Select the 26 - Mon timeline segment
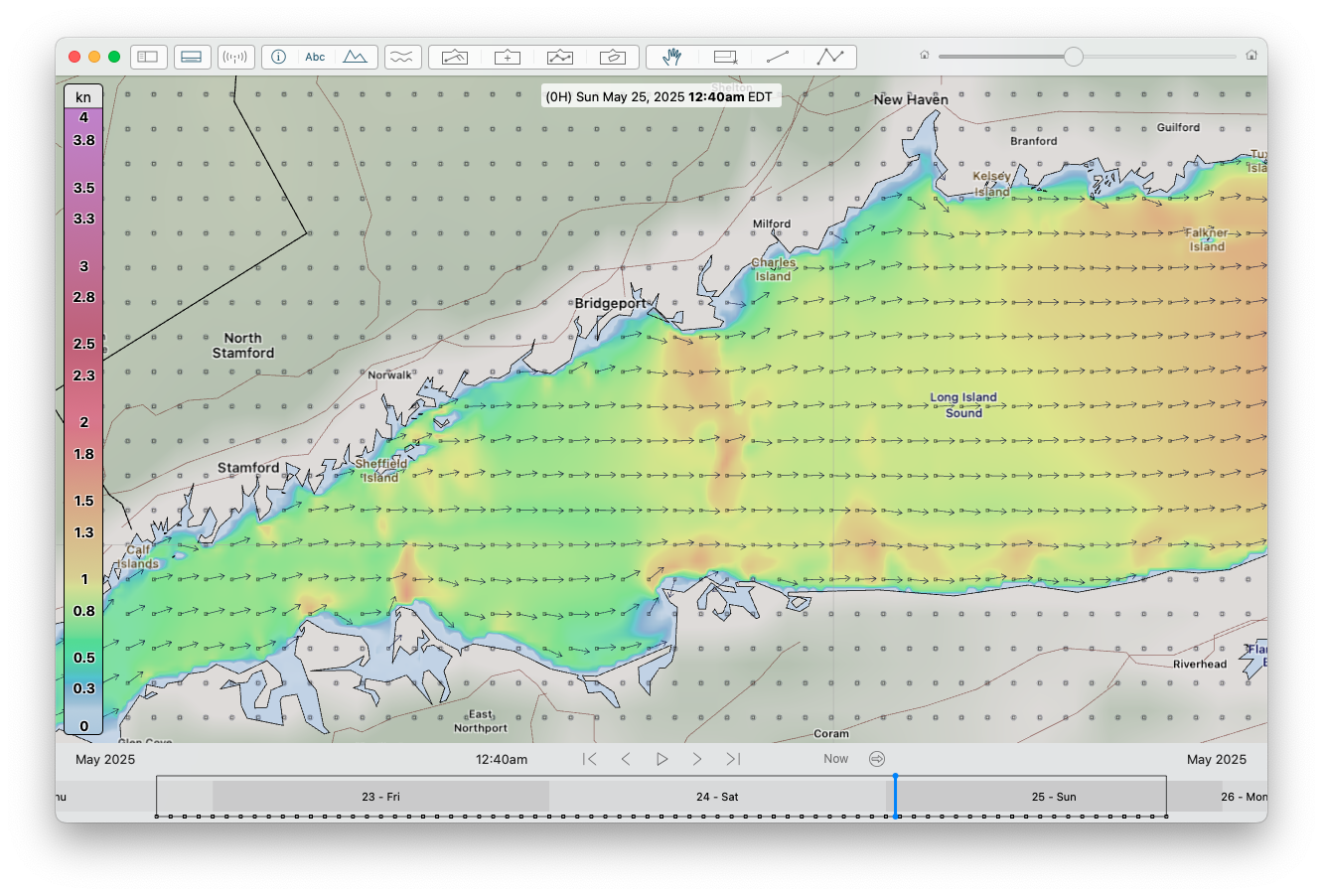Viewport: 1323px width, 896px height. [x=1245, y=797]
